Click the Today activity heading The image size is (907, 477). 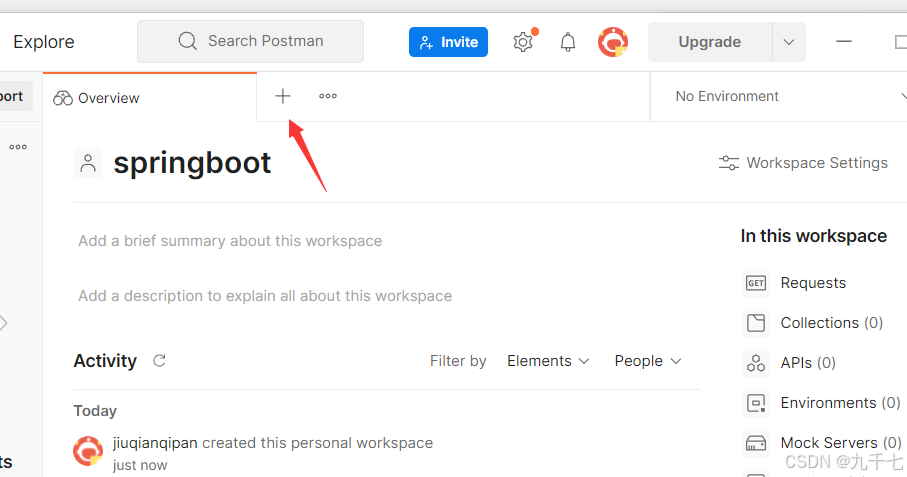[95, 411]
